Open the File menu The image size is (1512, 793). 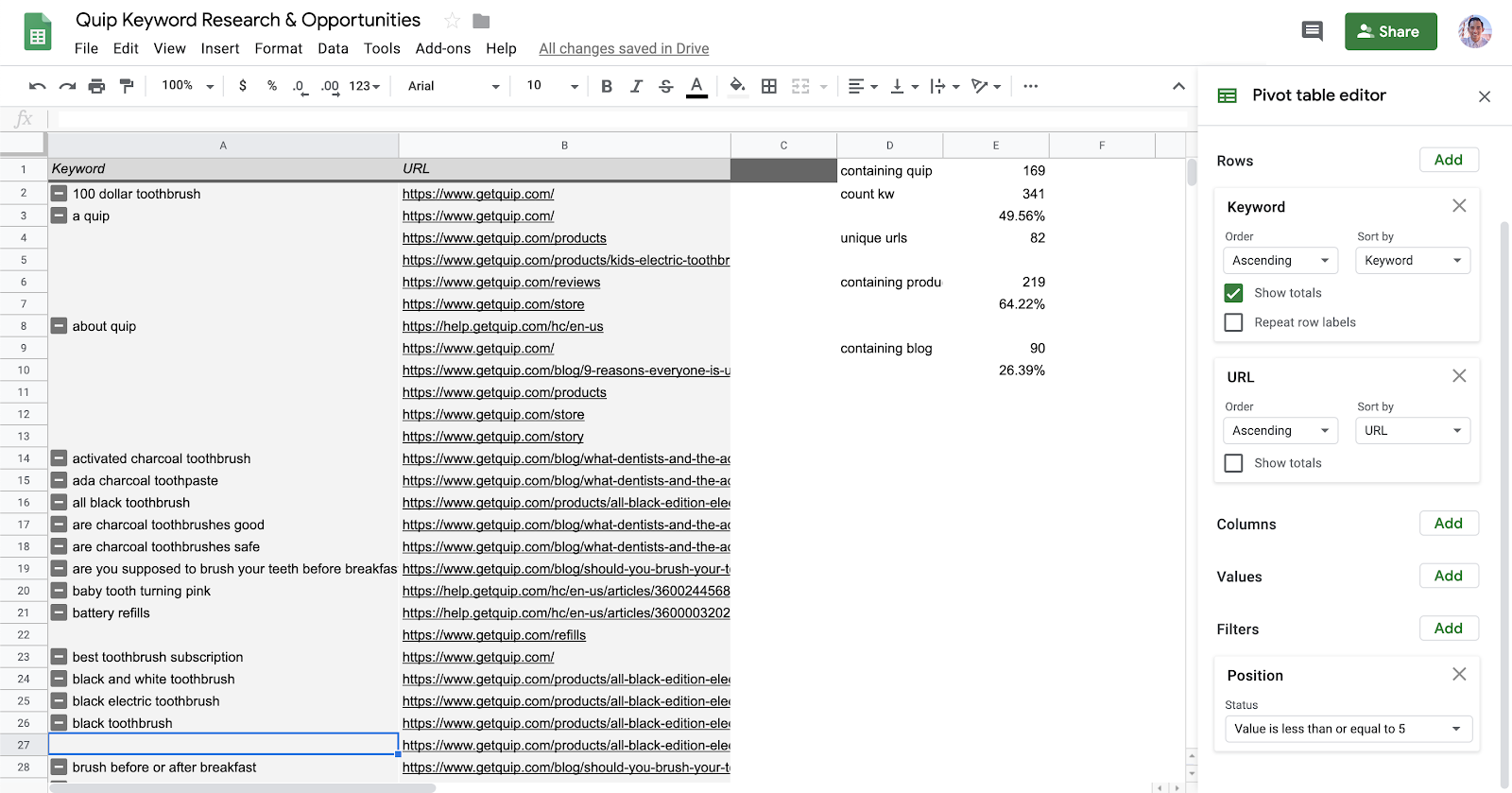[86, 48]
